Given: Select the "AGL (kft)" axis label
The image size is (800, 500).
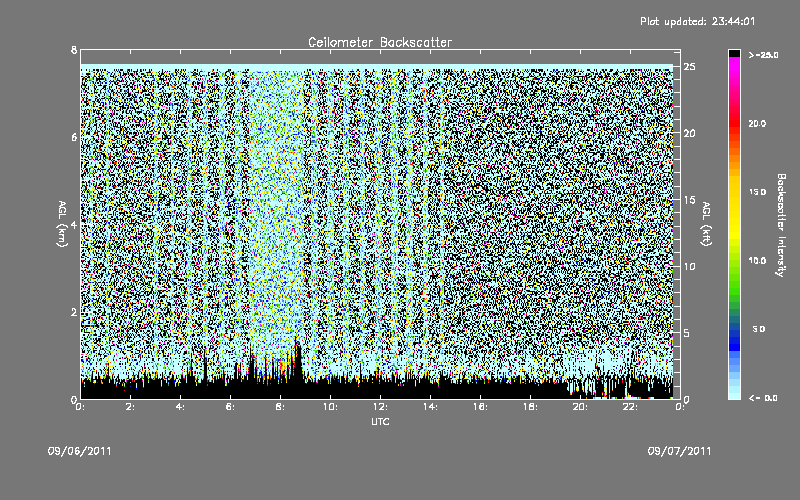Looking at the screenshot, I should [x=706, y=224].
